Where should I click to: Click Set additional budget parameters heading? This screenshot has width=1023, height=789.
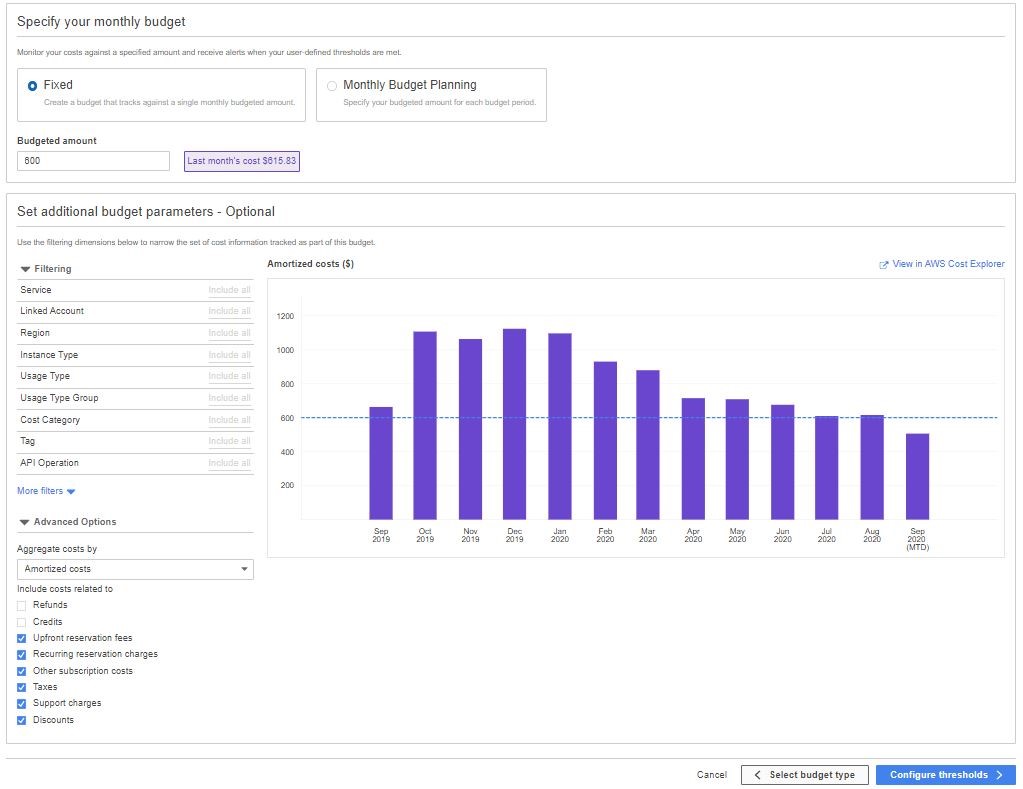(146, 211)
